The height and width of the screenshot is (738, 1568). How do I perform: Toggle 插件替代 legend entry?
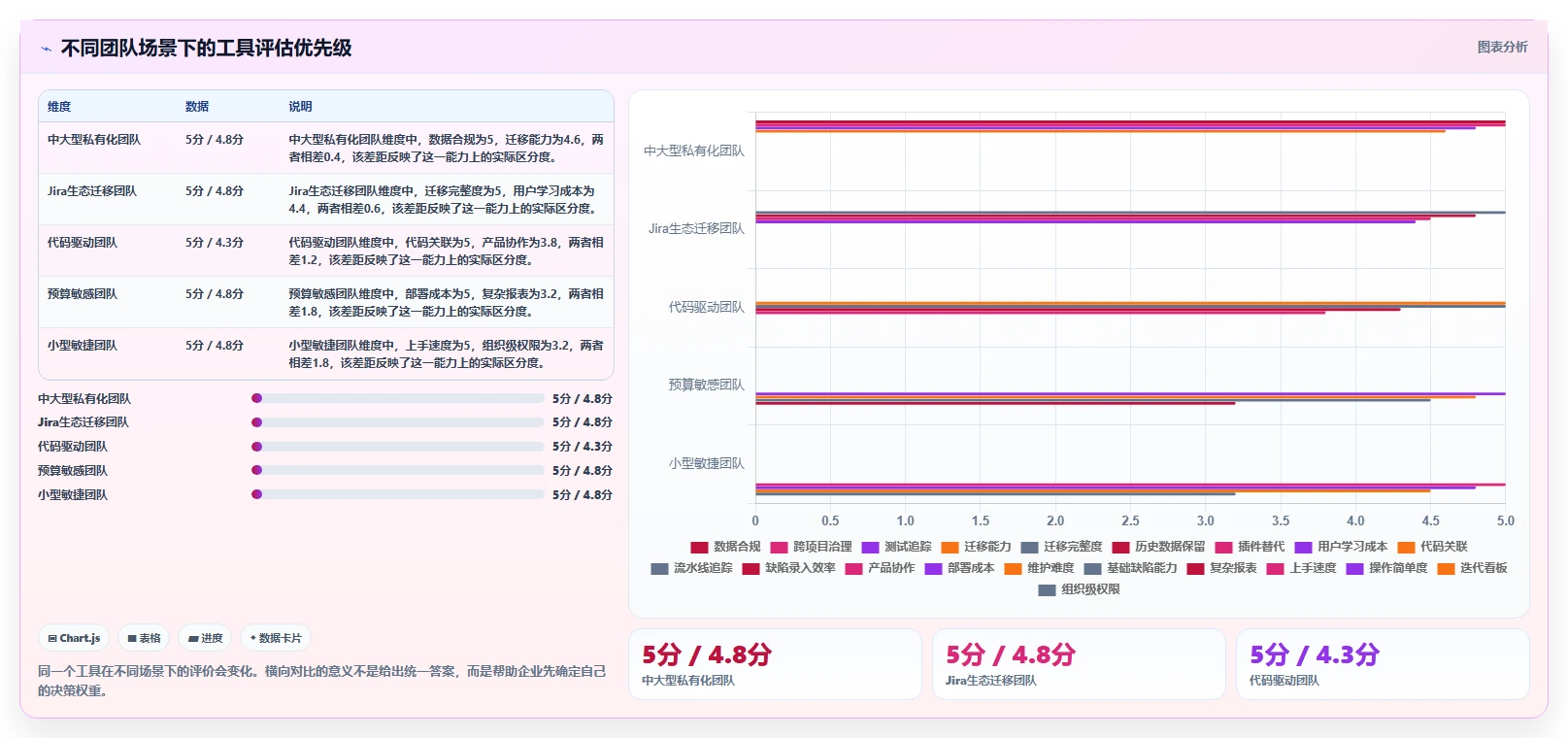pos(1250,547)
